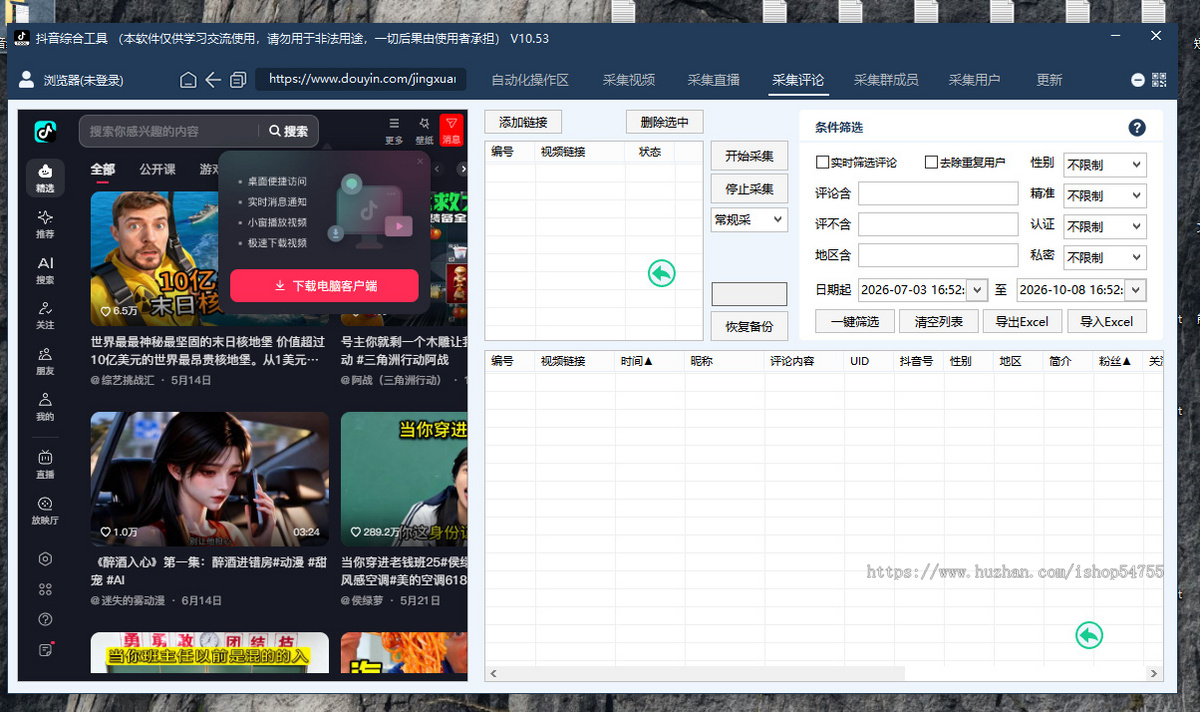Open 关注 in the Douyin sidebar

click(45, 315)
